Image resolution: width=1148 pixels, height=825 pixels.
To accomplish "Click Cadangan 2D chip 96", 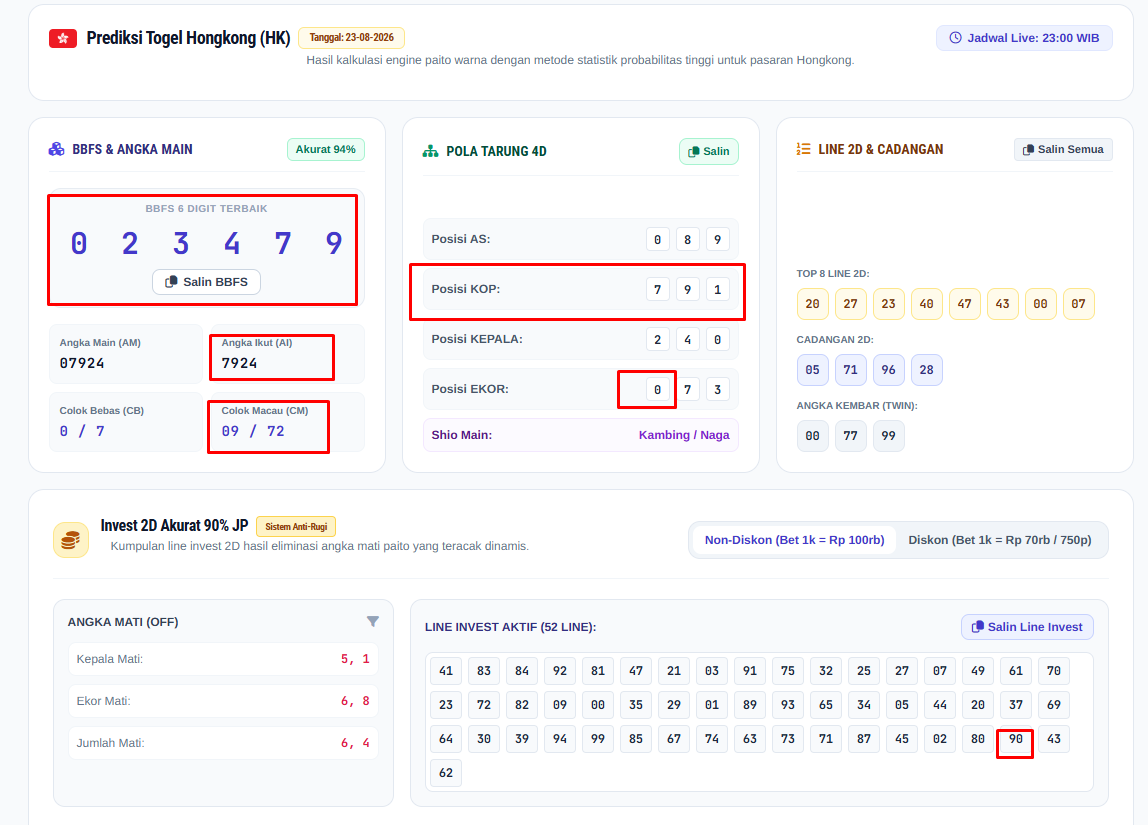I will [889, 370].
